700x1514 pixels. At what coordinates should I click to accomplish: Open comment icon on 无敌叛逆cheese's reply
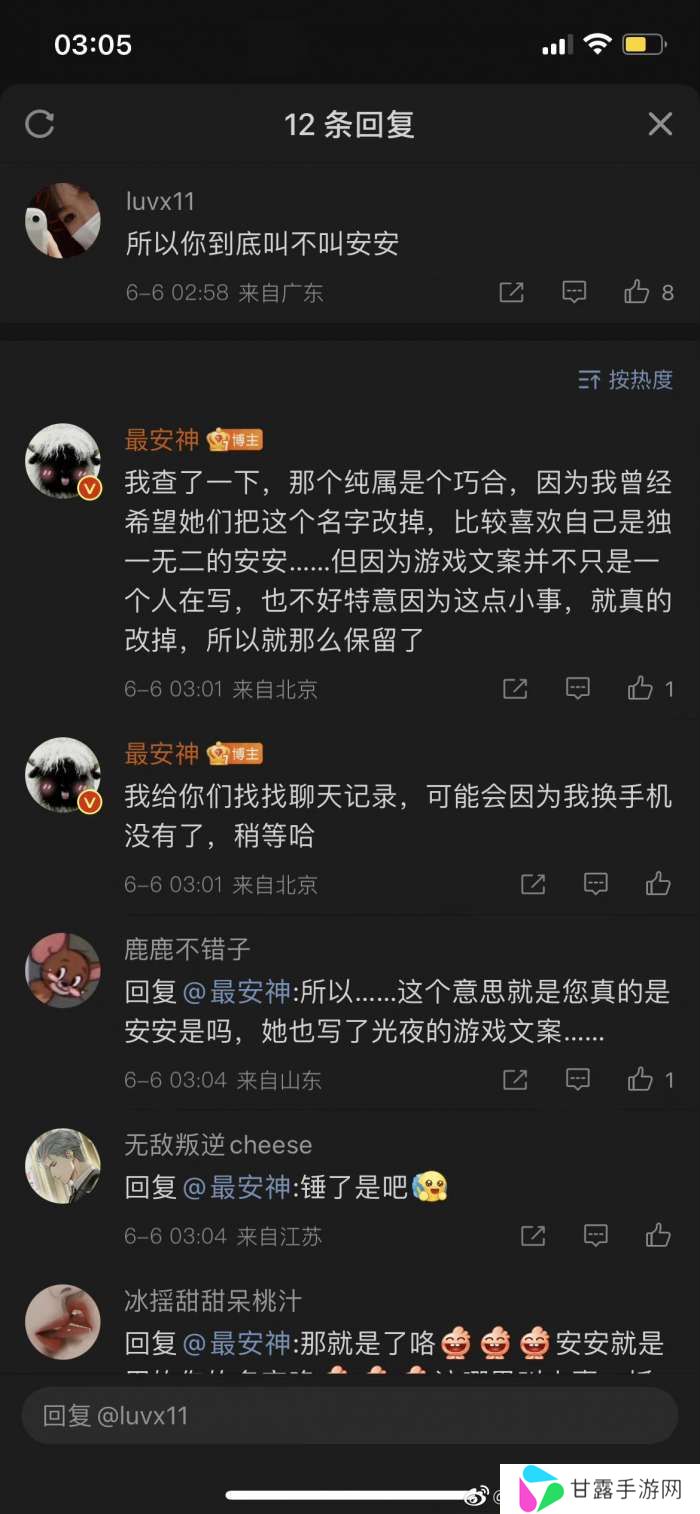596,1236
